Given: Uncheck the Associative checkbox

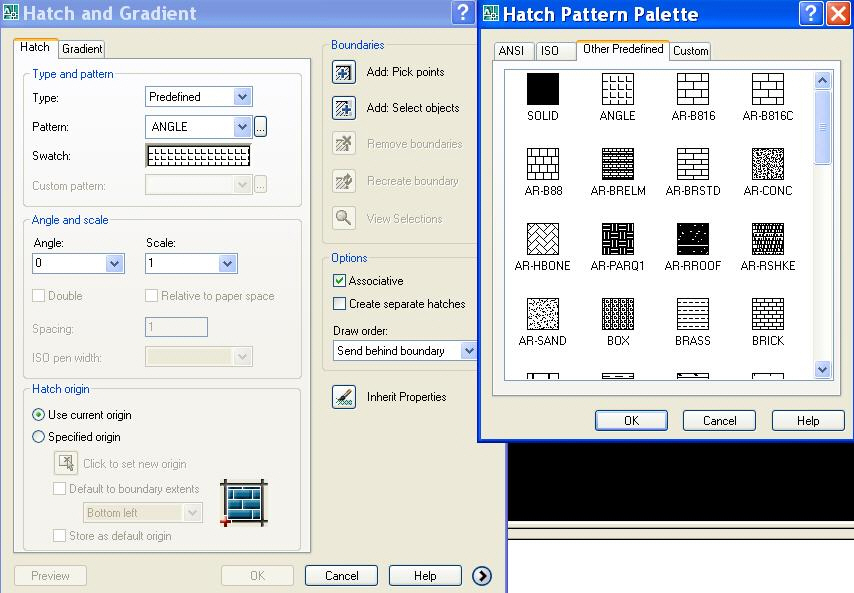Looking at the screenshot, I should click(339, 280).
